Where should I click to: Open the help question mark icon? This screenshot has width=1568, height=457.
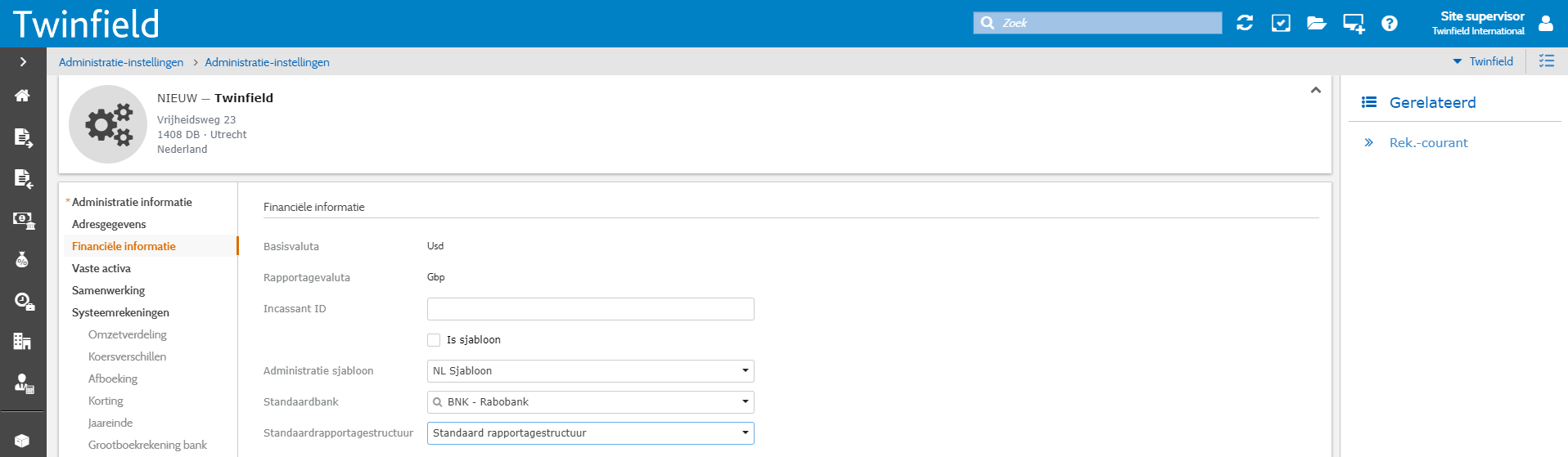click(x=1390, y=23)
